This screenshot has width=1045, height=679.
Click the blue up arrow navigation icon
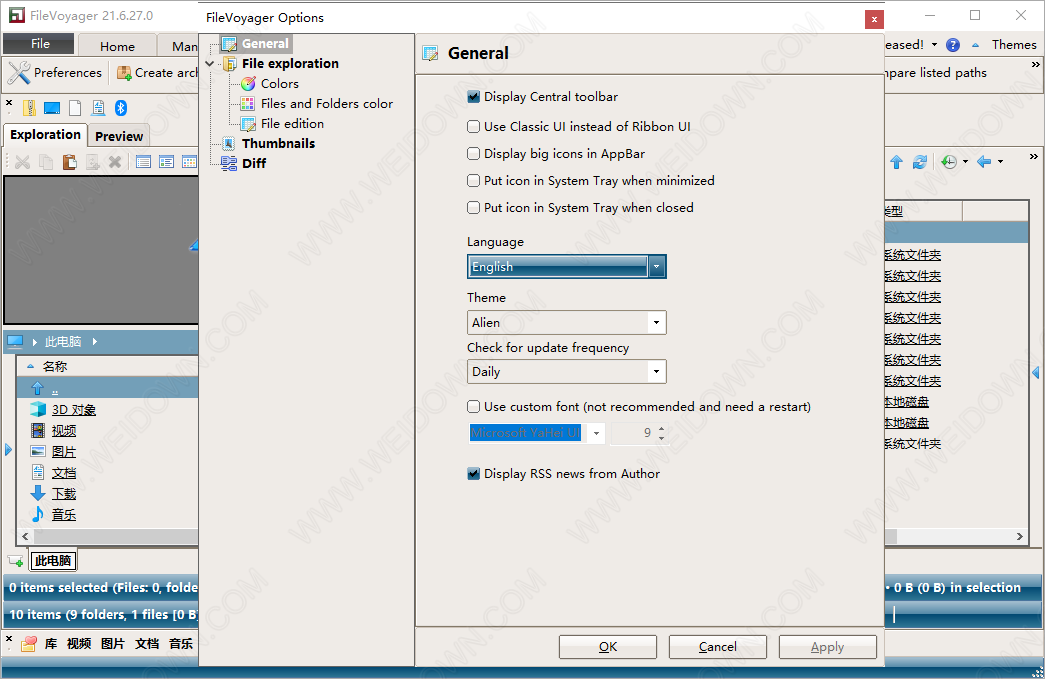tap(896, 162)
